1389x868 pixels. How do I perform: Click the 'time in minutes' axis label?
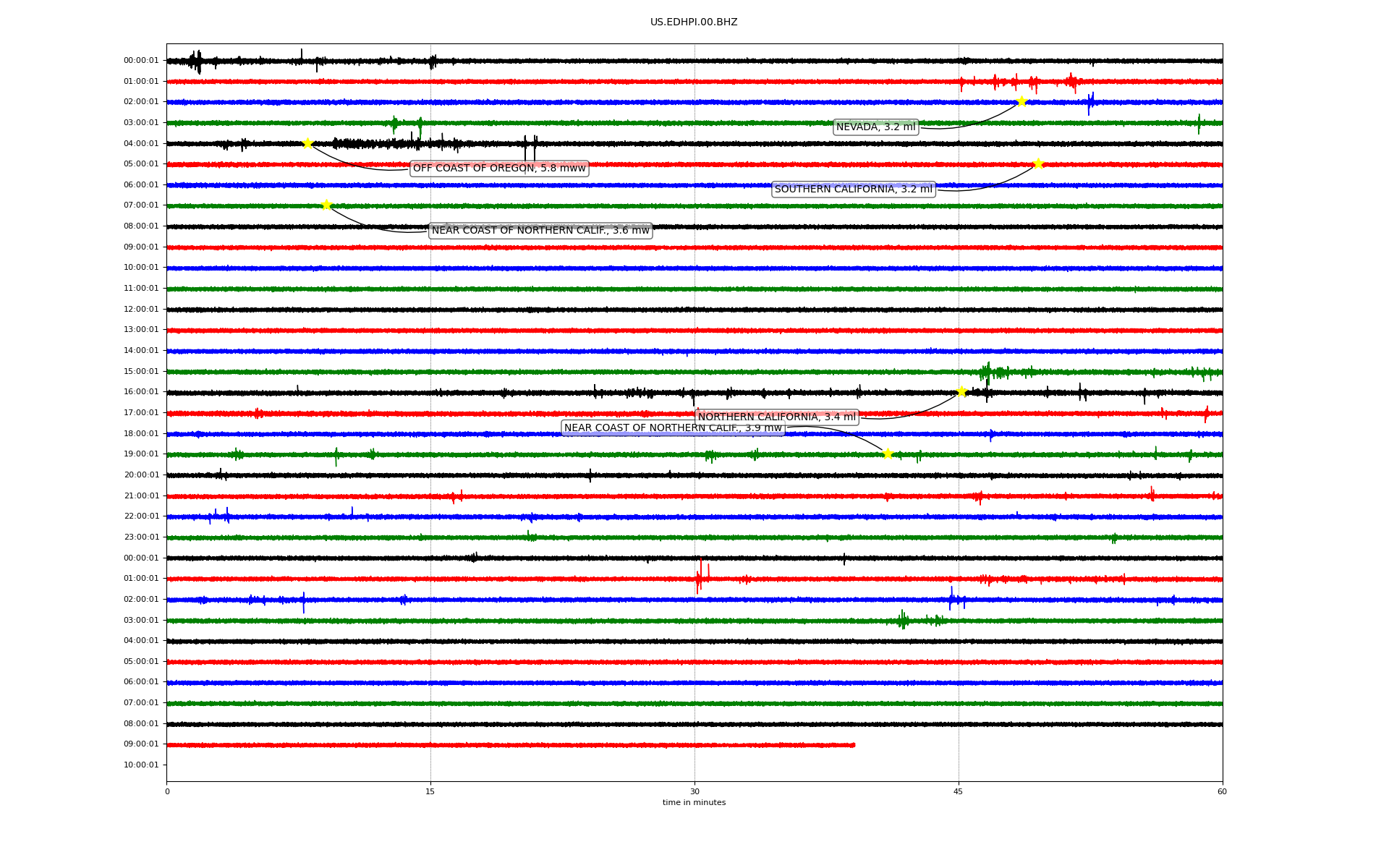point(694,803)
